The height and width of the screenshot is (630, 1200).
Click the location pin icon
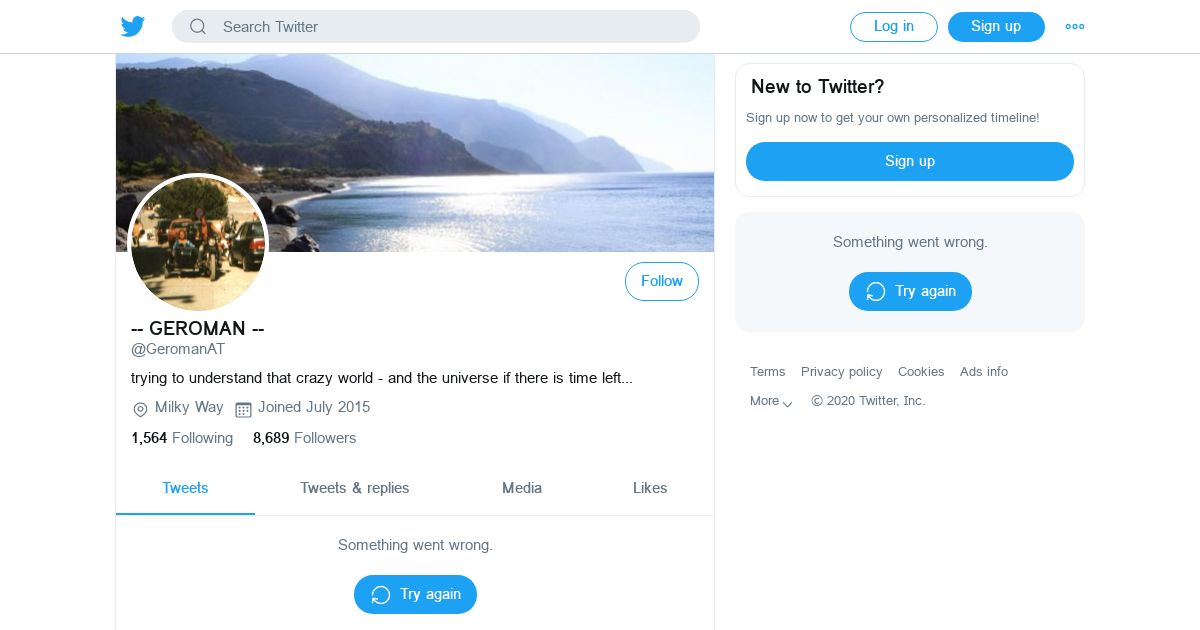(140, 409)
